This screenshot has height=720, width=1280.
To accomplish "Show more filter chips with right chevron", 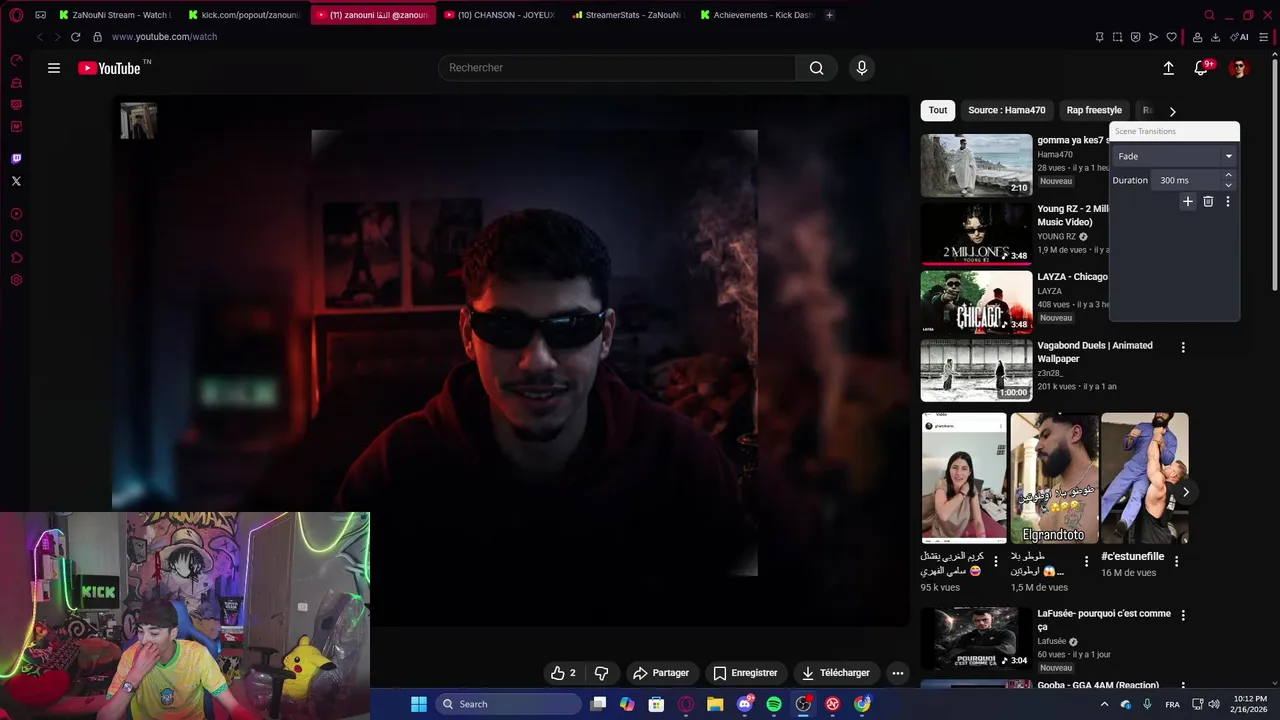I will [x=1173, y=111].
